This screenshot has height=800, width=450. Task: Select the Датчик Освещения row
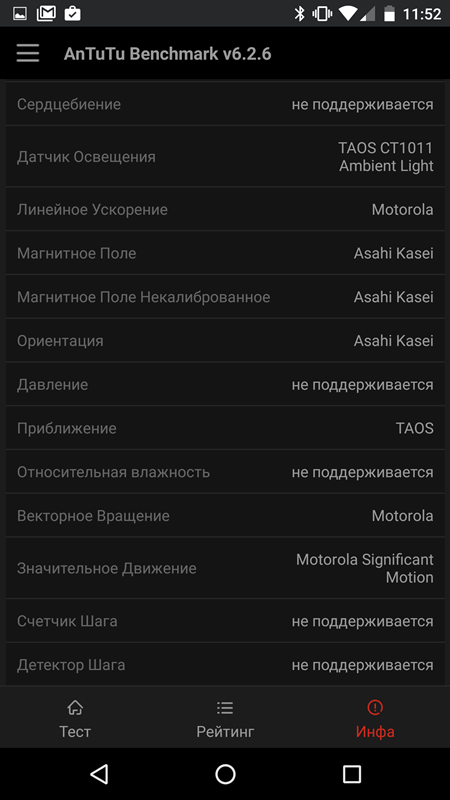click(x=225, y=157)
